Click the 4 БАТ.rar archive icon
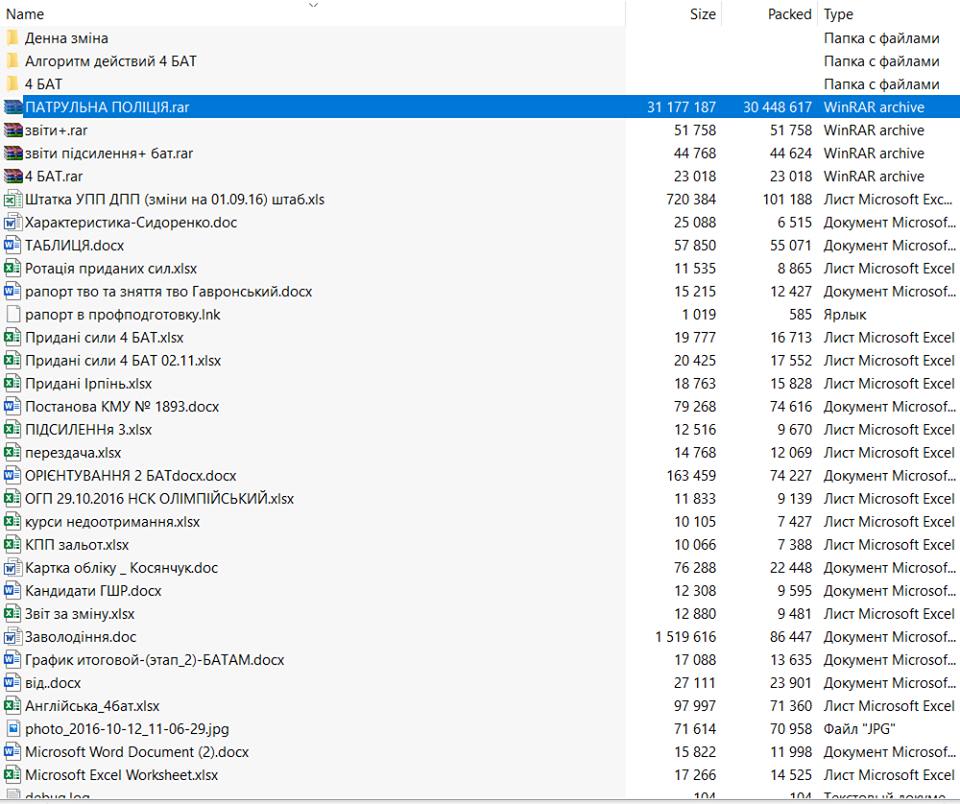Screen dimensions: 960x804 [x=13, y=176]
